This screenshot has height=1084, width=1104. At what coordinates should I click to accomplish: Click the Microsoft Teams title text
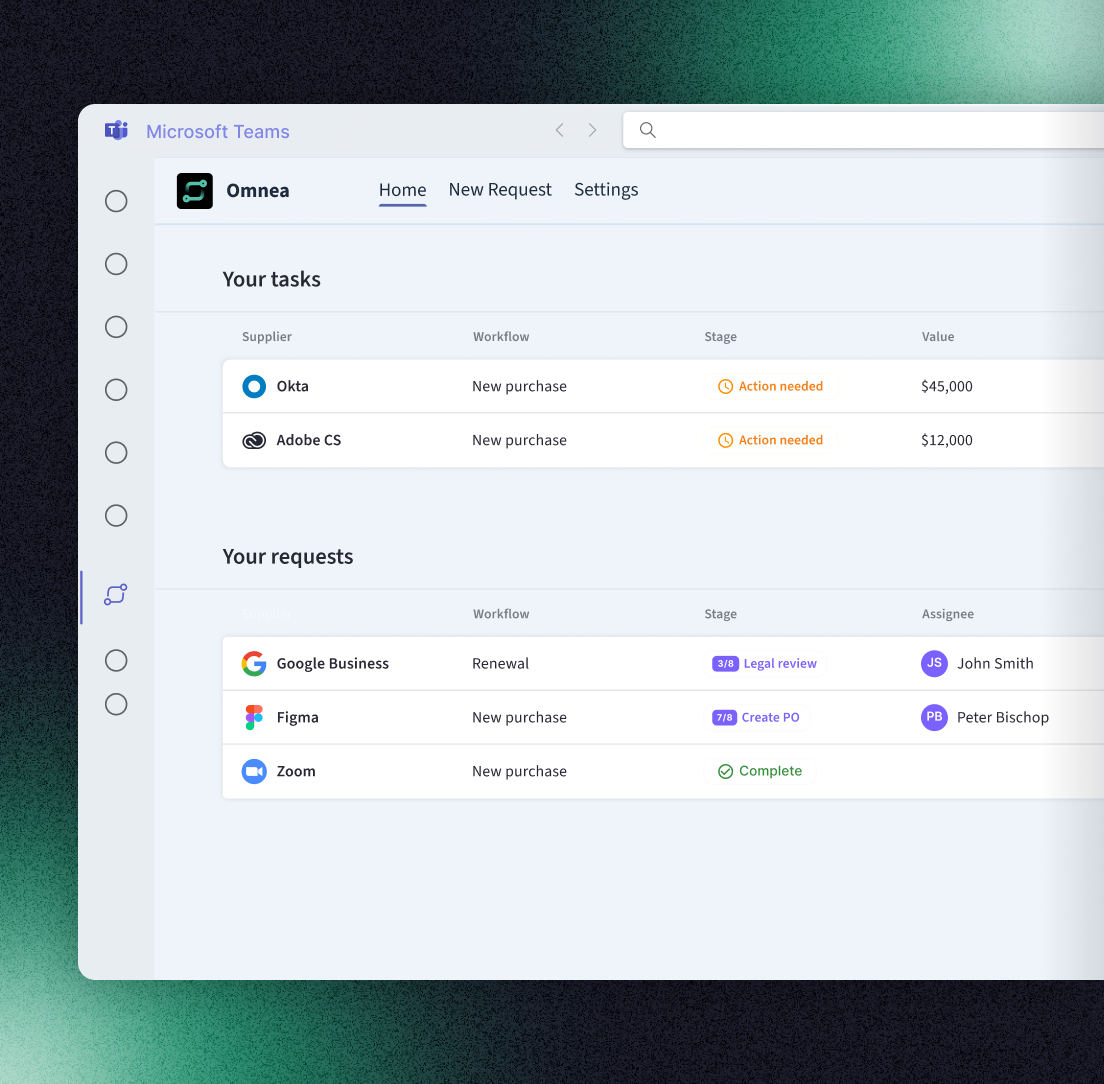[218, 132]
